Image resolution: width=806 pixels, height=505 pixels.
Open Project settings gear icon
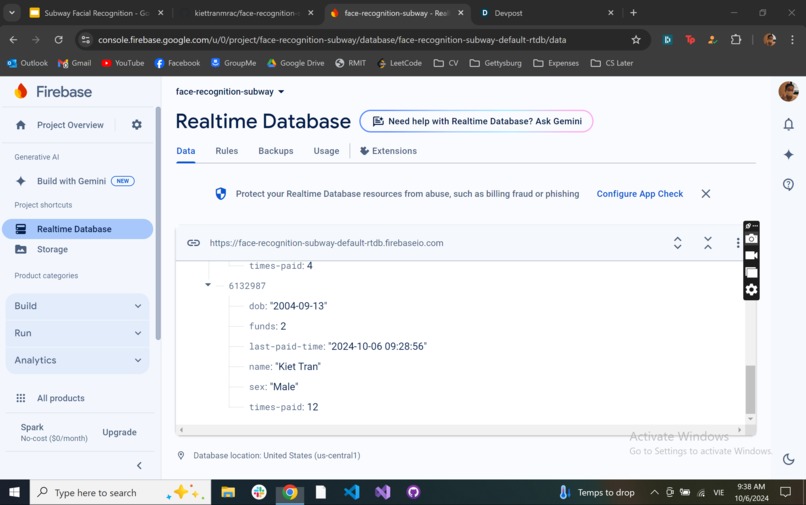(136, 124)
